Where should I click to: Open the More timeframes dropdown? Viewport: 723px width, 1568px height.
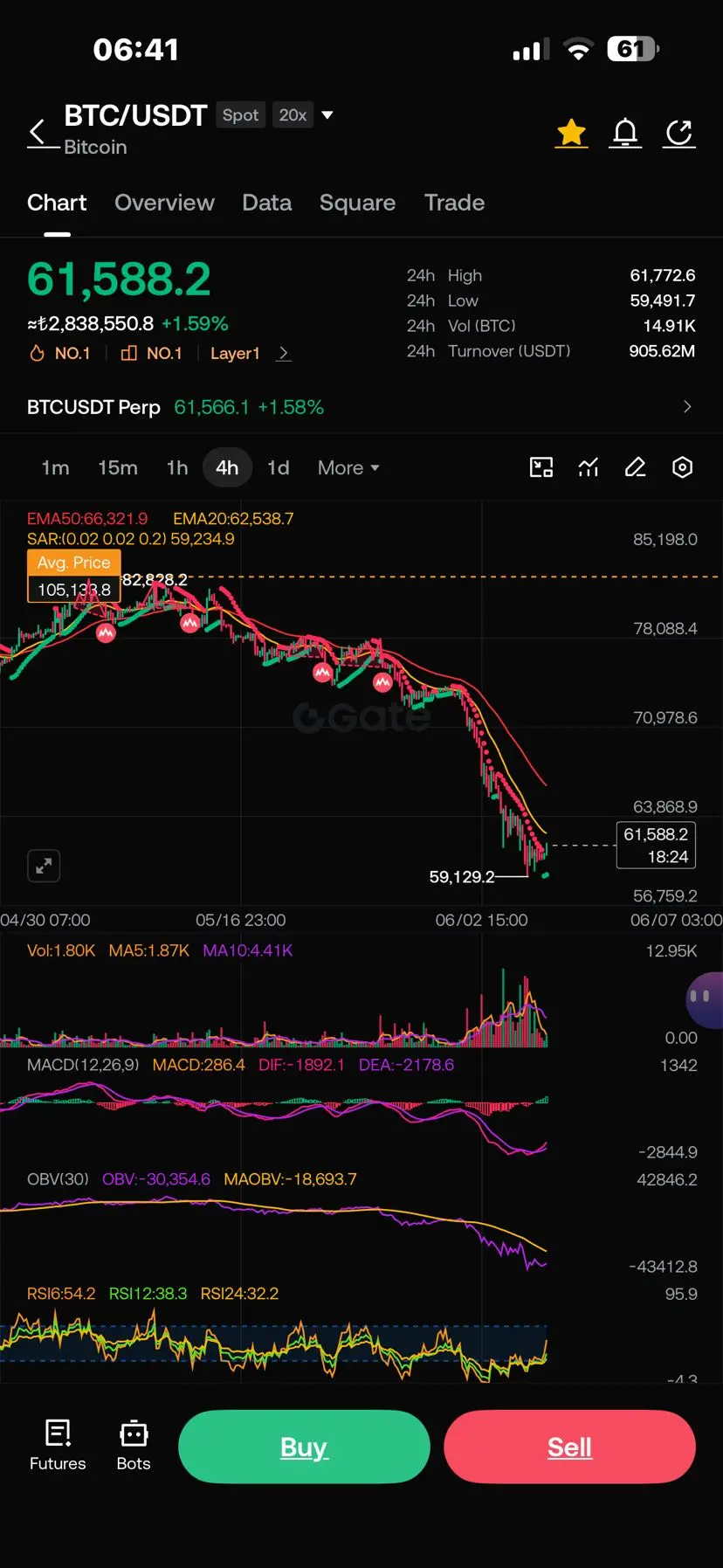pyautogui.click(x=348, y=467)
